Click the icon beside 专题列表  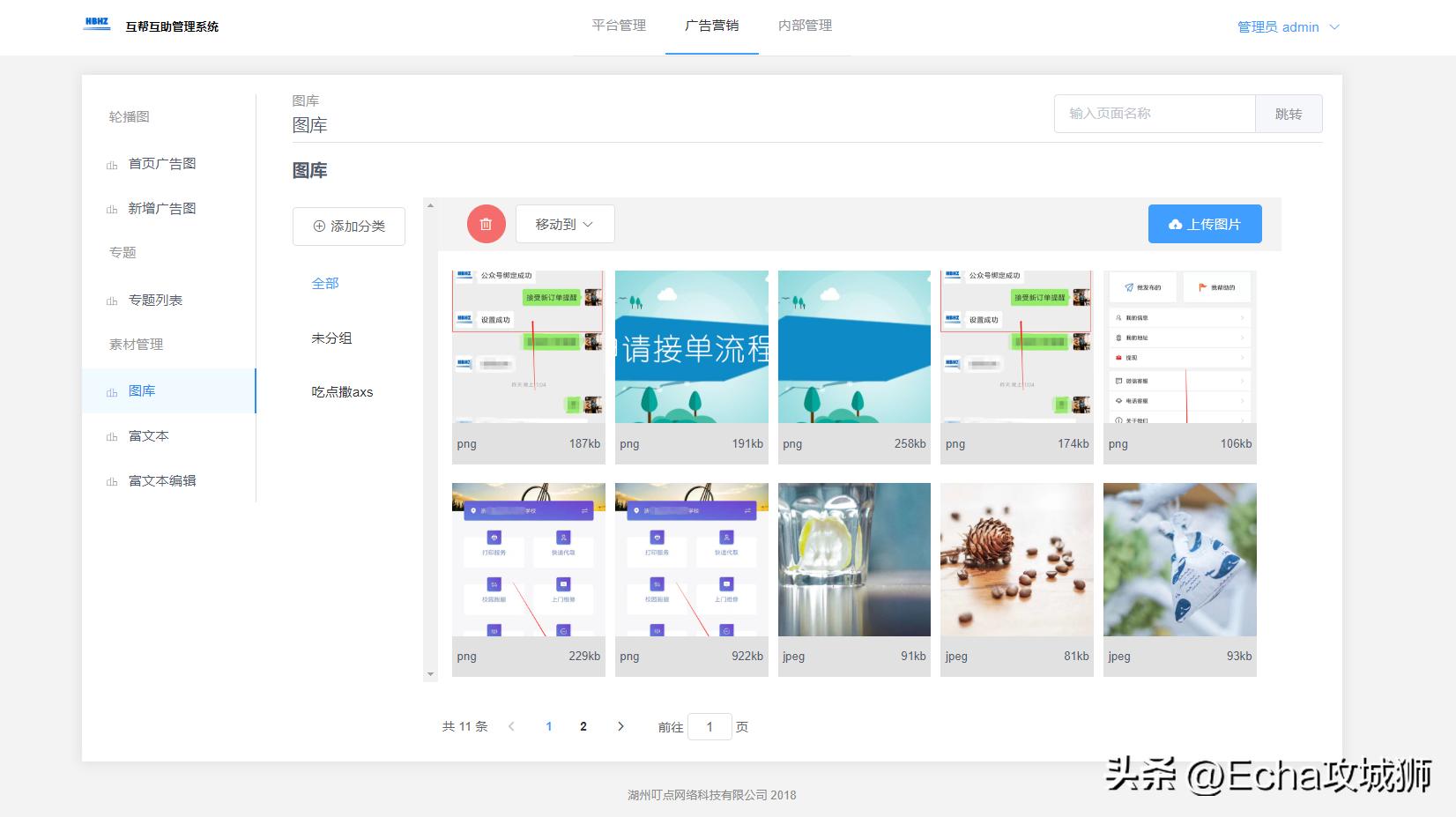tap(112, 300)
